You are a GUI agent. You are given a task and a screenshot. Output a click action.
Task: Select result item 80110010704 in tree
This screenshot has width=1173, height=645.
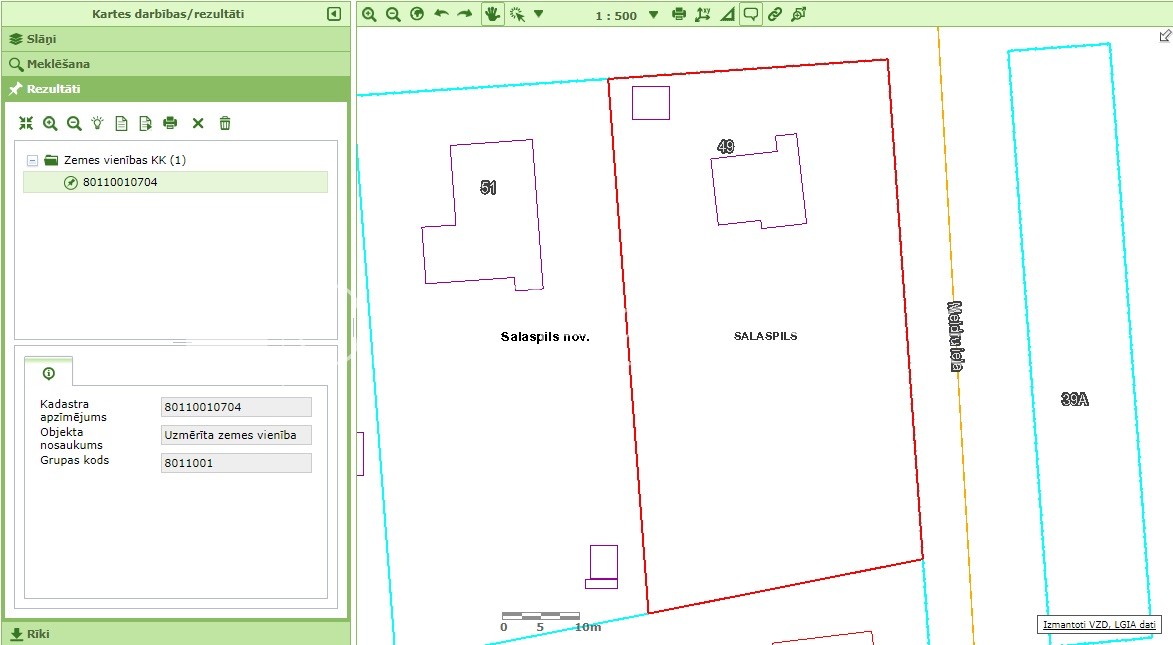pos(120,182)
